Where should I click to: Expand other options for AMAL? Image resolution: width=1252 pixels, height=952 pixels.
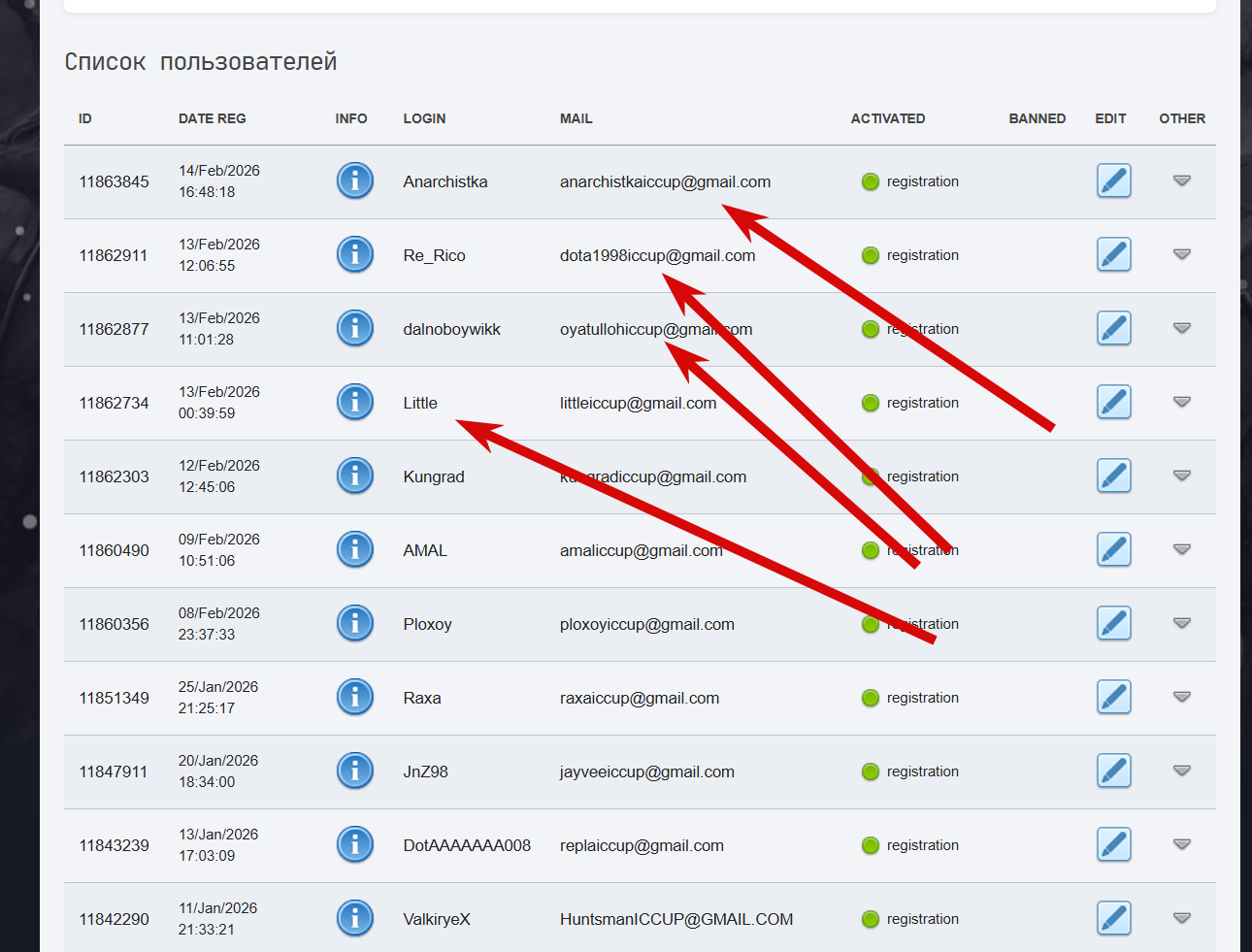1182,549
